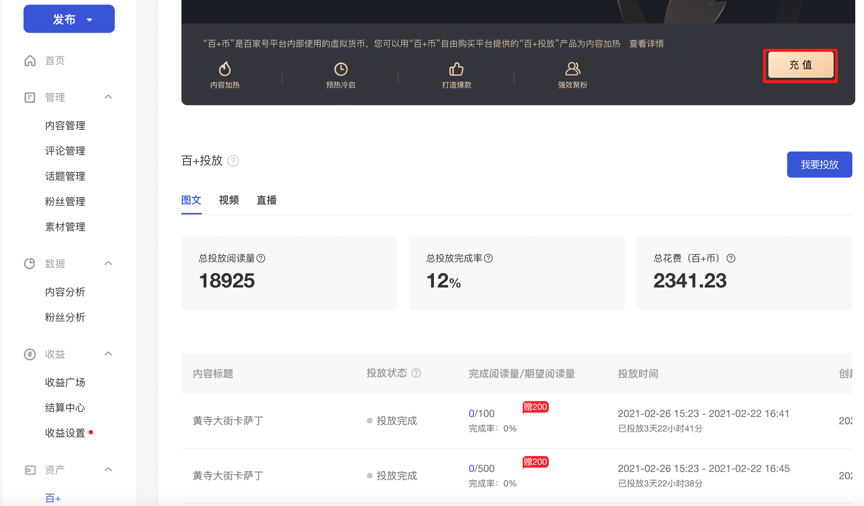Click the 充值 recharge button

[801, 65]
